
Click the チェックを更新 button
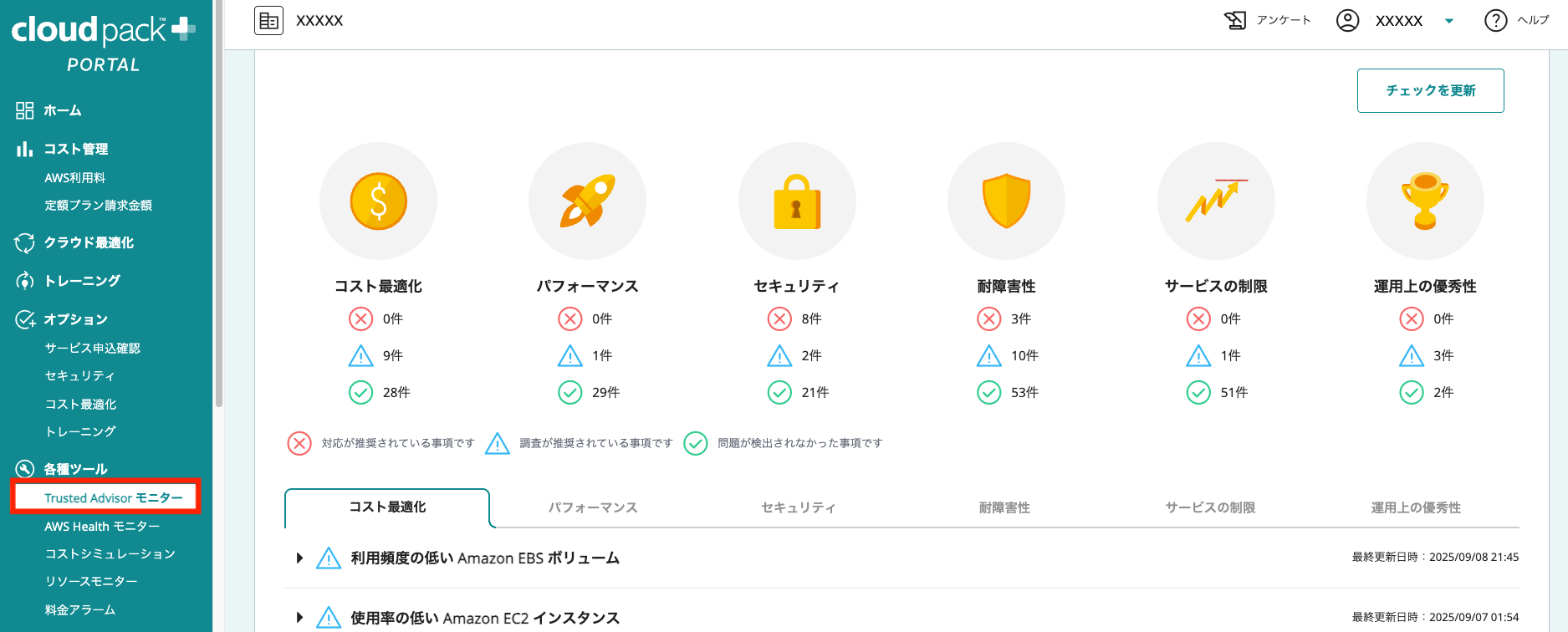point(1430,90)
